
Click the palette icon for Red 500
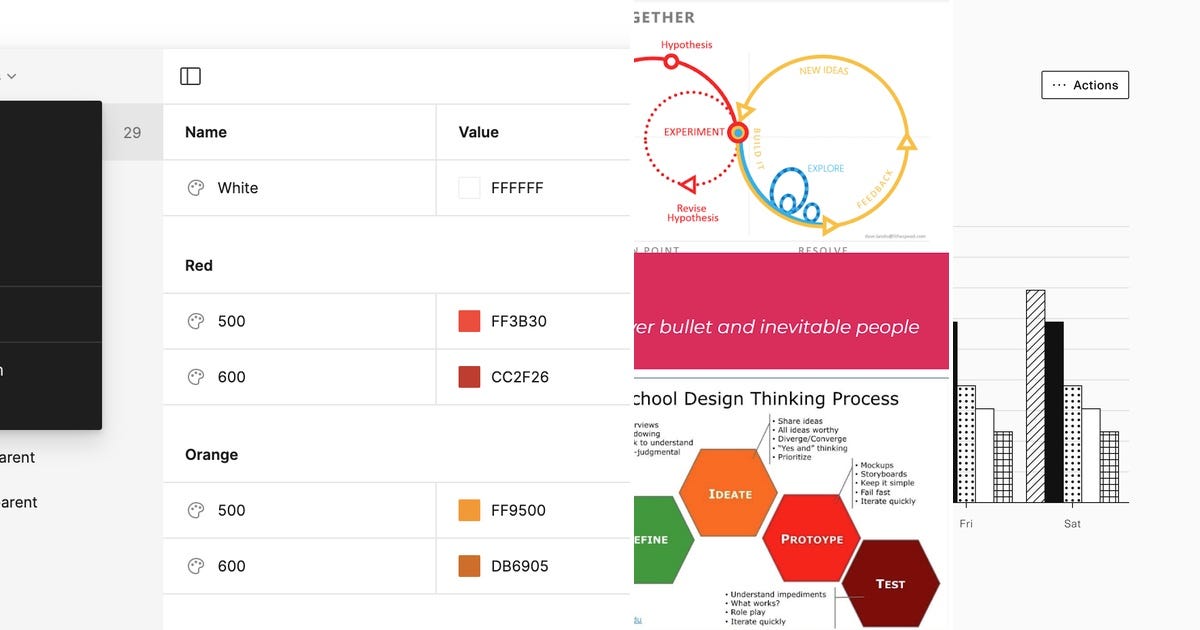tap(196, 321)
